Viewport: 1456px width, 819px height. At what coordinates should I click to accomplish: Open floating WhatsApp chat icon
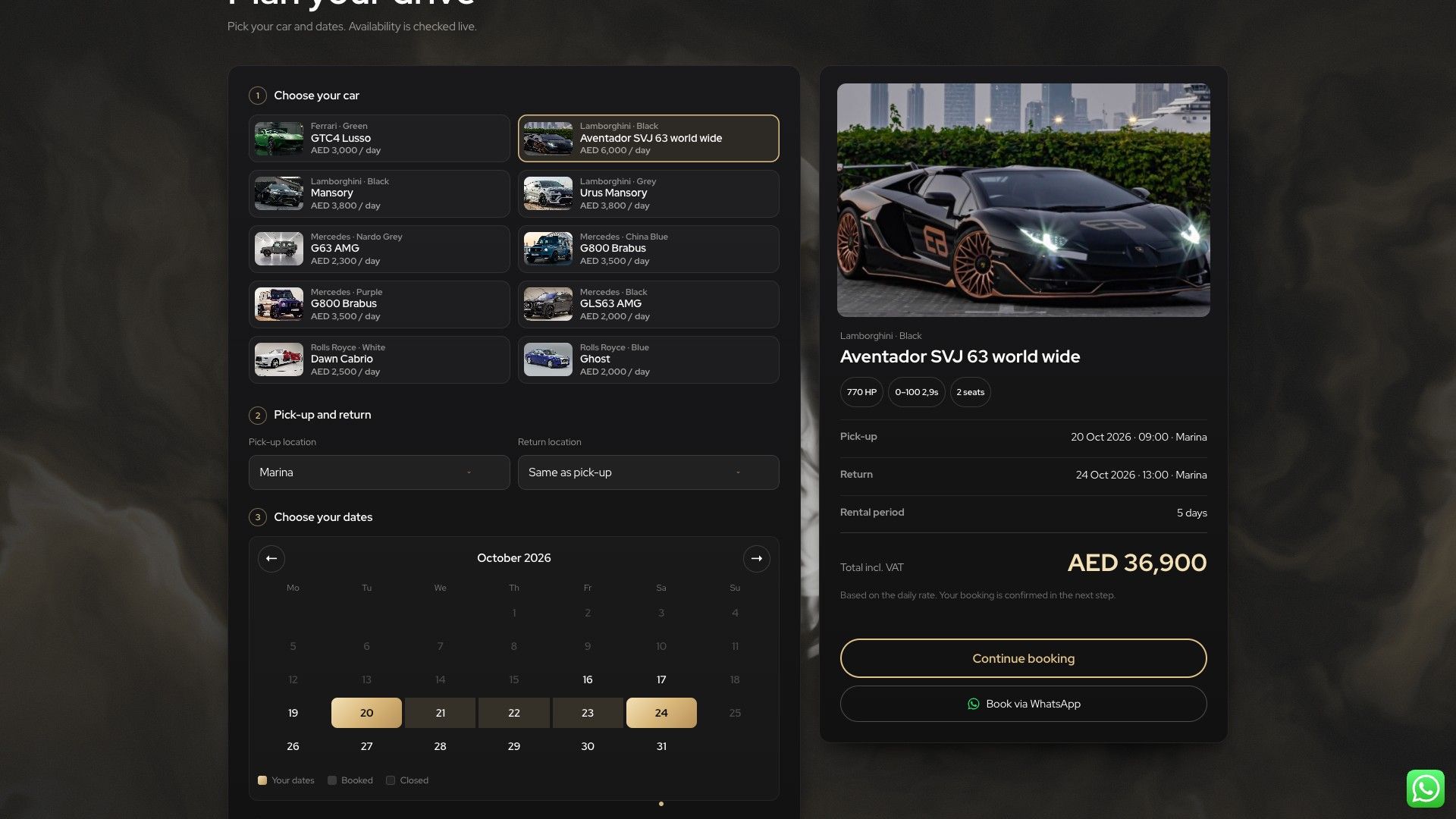[1425, 789]
